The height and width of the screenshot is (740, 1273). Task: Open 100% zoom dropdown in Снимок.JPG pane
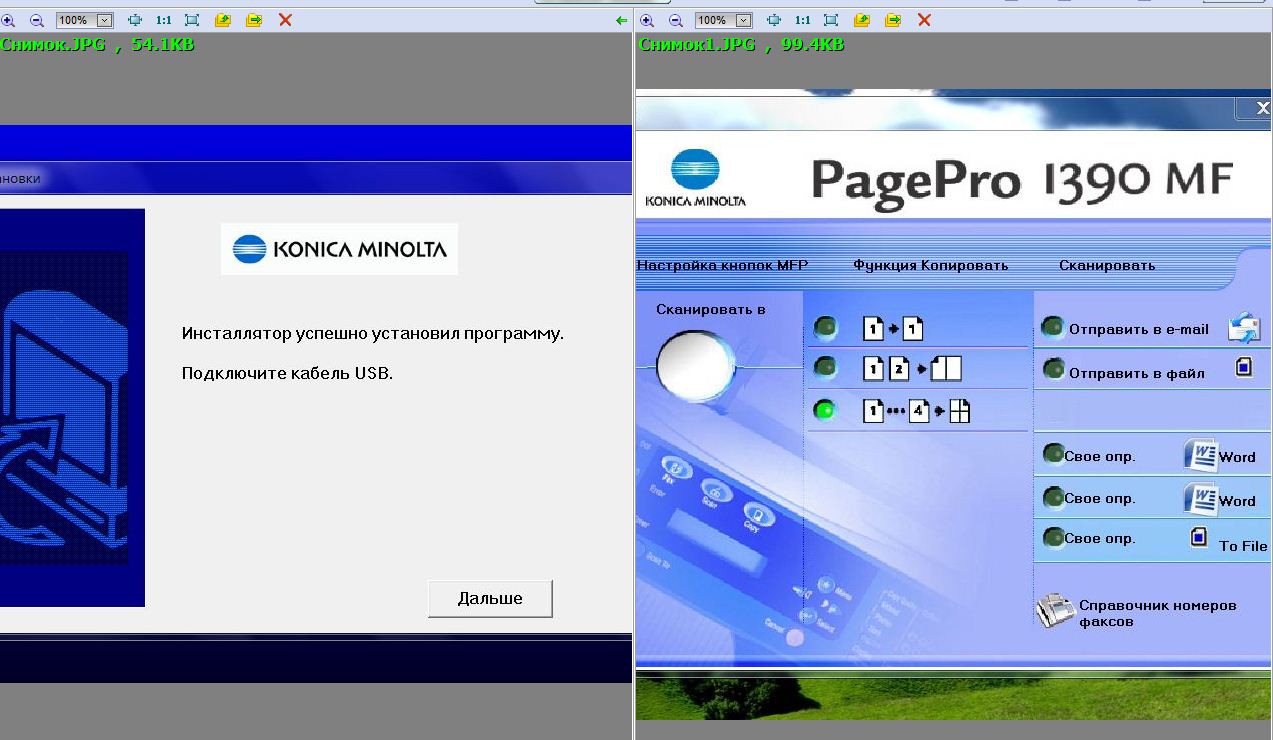pos(104,20)
